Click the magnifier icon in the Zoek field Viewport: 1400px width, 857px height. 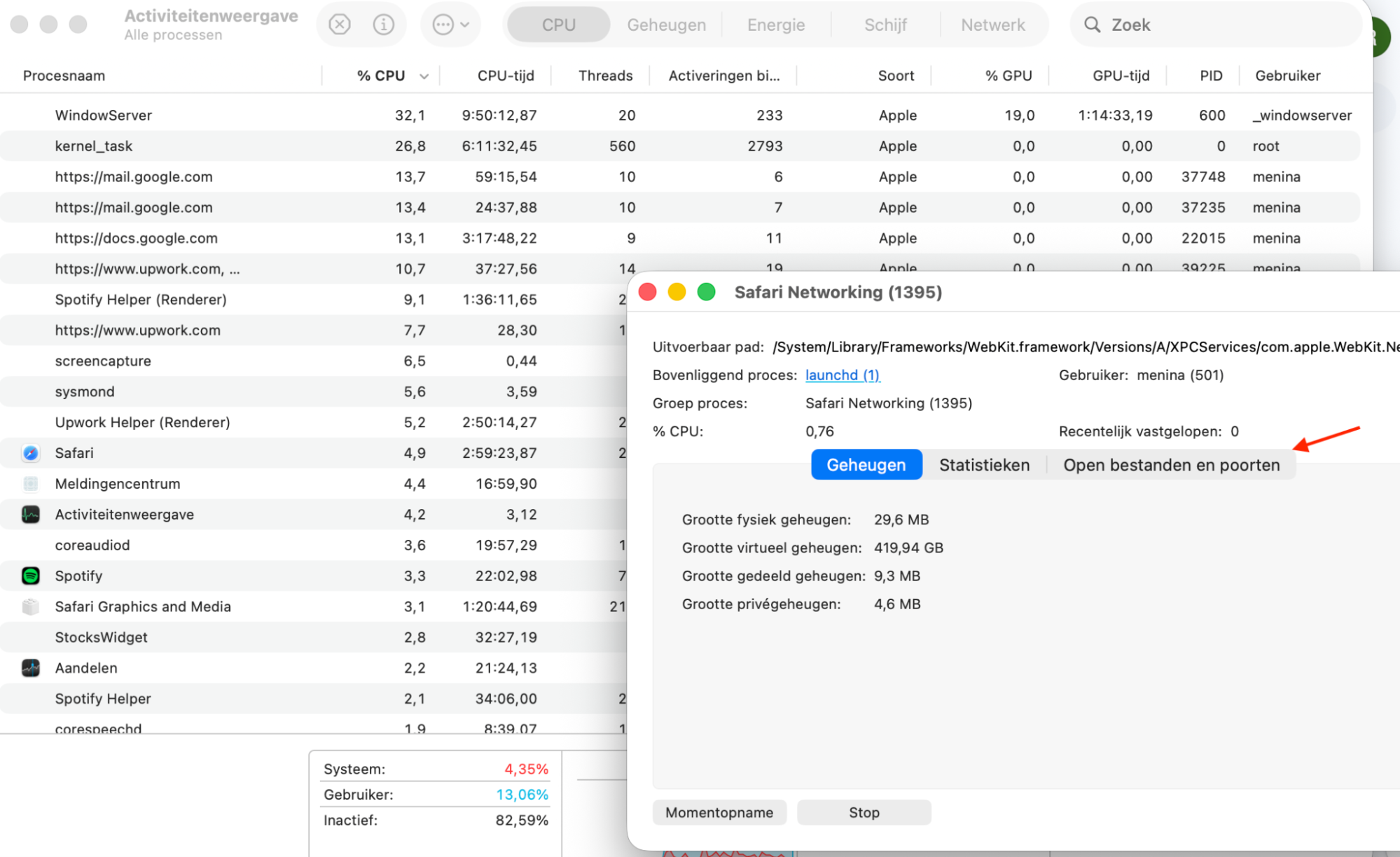point(1093,24)
